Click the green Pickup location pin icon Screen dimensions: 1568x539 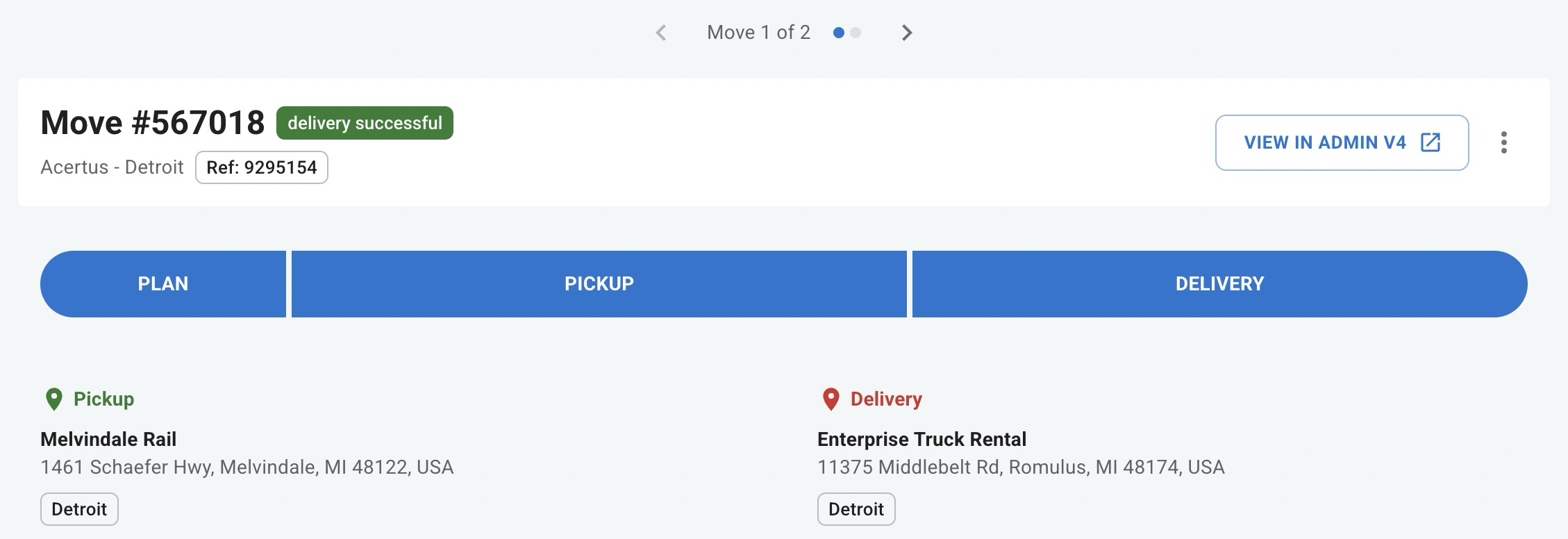(x=53, y=399)
